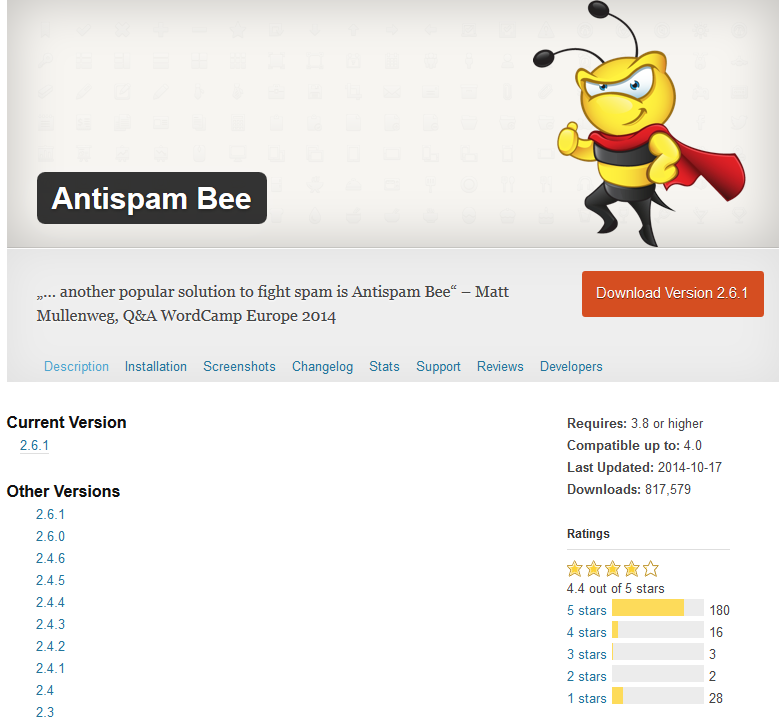The height and width of the screenshot is (722, 780).
Task: Pick other version 2.4.2
Action: [x=50, y=646]
